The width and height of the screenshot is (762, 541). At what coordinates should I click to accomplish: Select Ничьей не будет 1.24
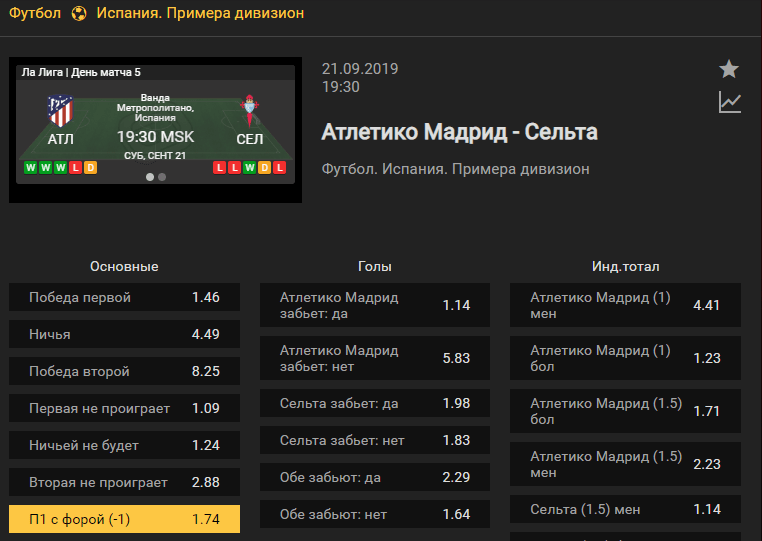(x=124, y=445)
